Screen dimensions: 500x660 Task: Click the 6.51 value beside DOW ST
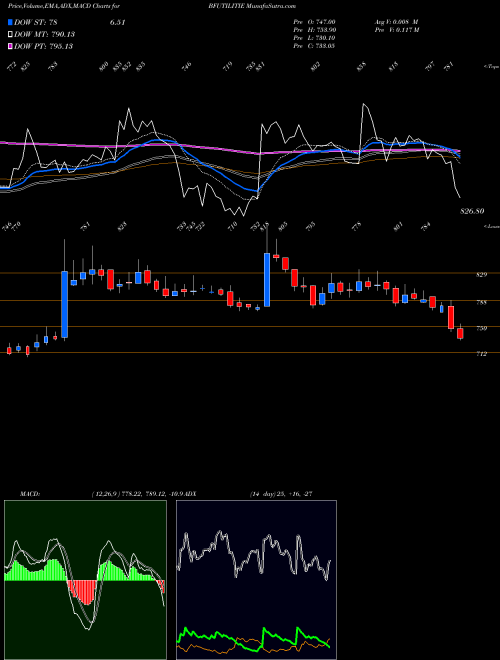click(117, 23)
